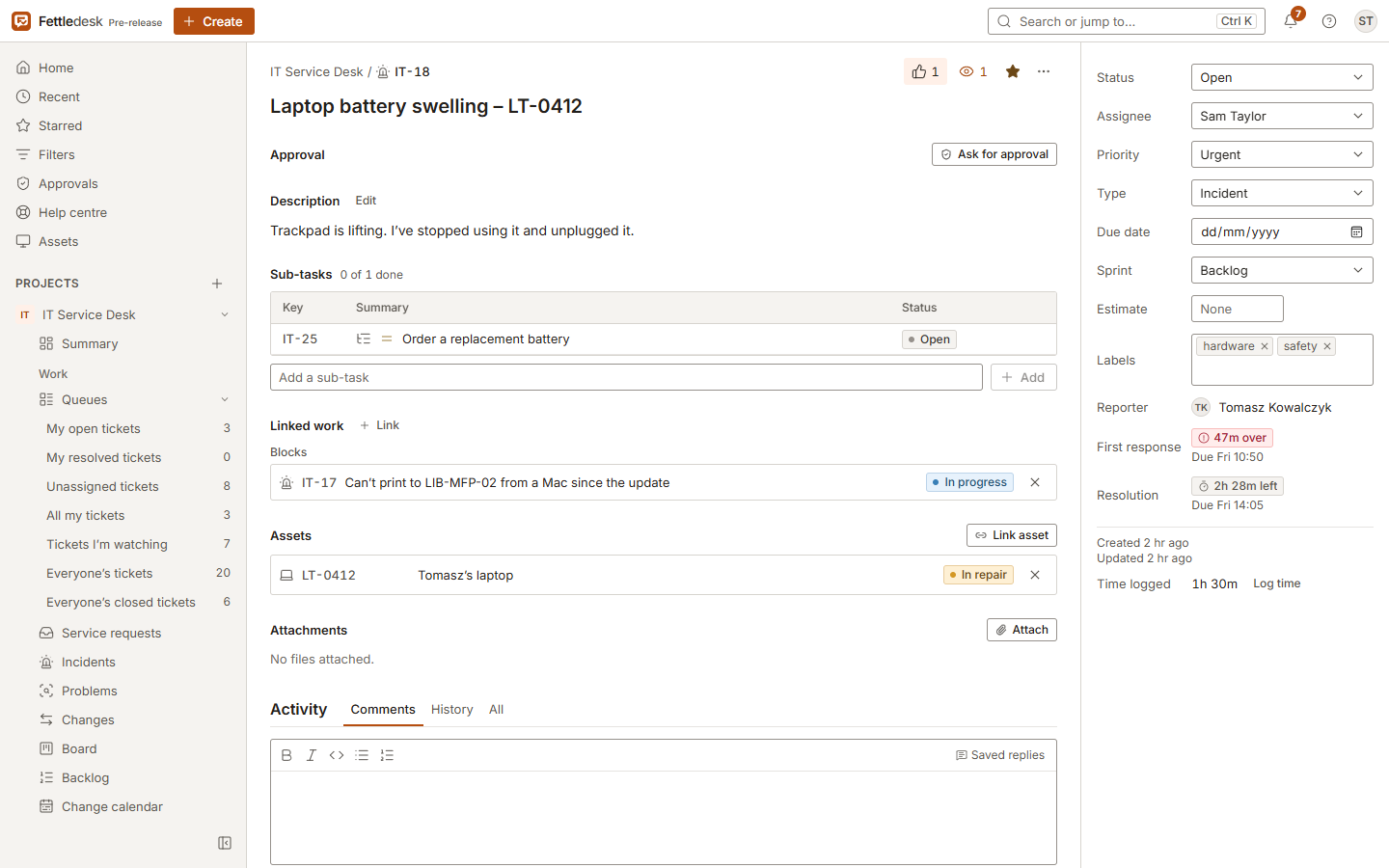Open Approvals in sidebar
The width and height of the screenshot is (1389, 868).
click(123, 183)
